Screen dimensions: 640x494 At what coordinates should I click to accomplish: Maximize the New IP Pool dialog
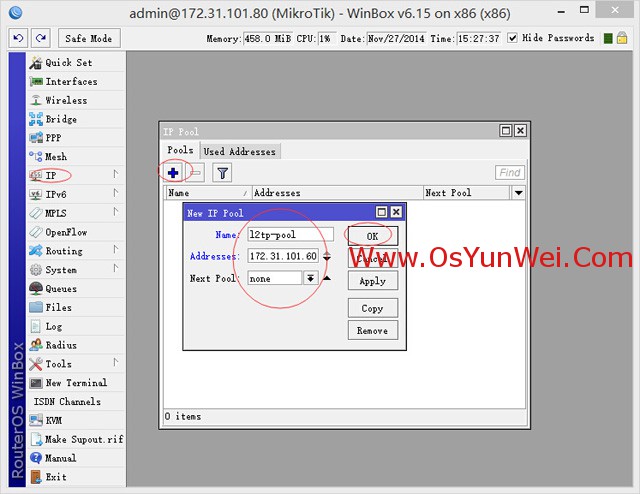tap(382, 212)
